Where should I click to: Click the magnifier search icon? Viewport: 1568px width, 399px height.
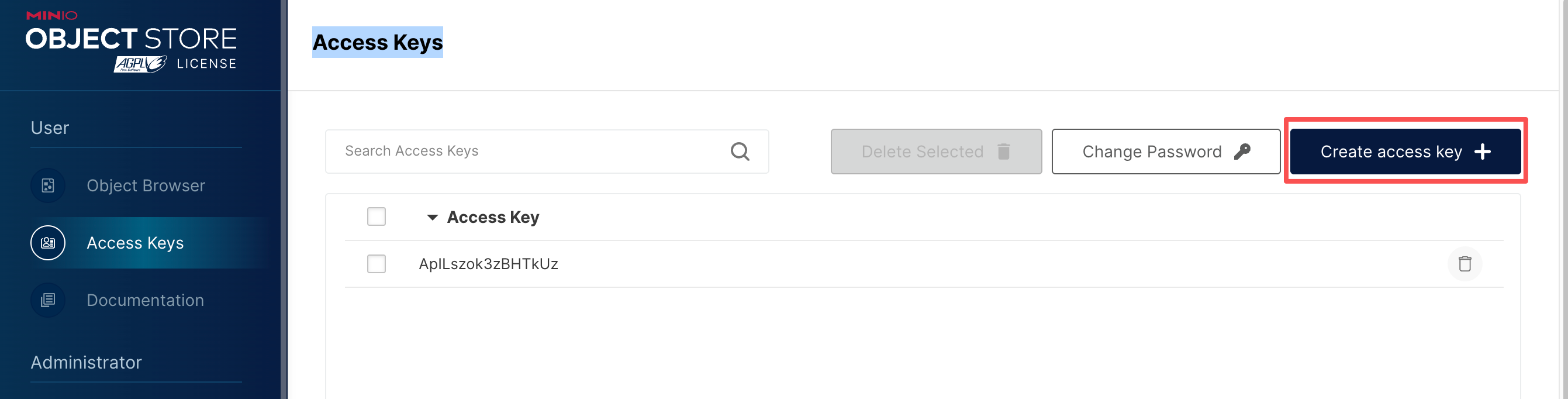[x=740, y=151]
